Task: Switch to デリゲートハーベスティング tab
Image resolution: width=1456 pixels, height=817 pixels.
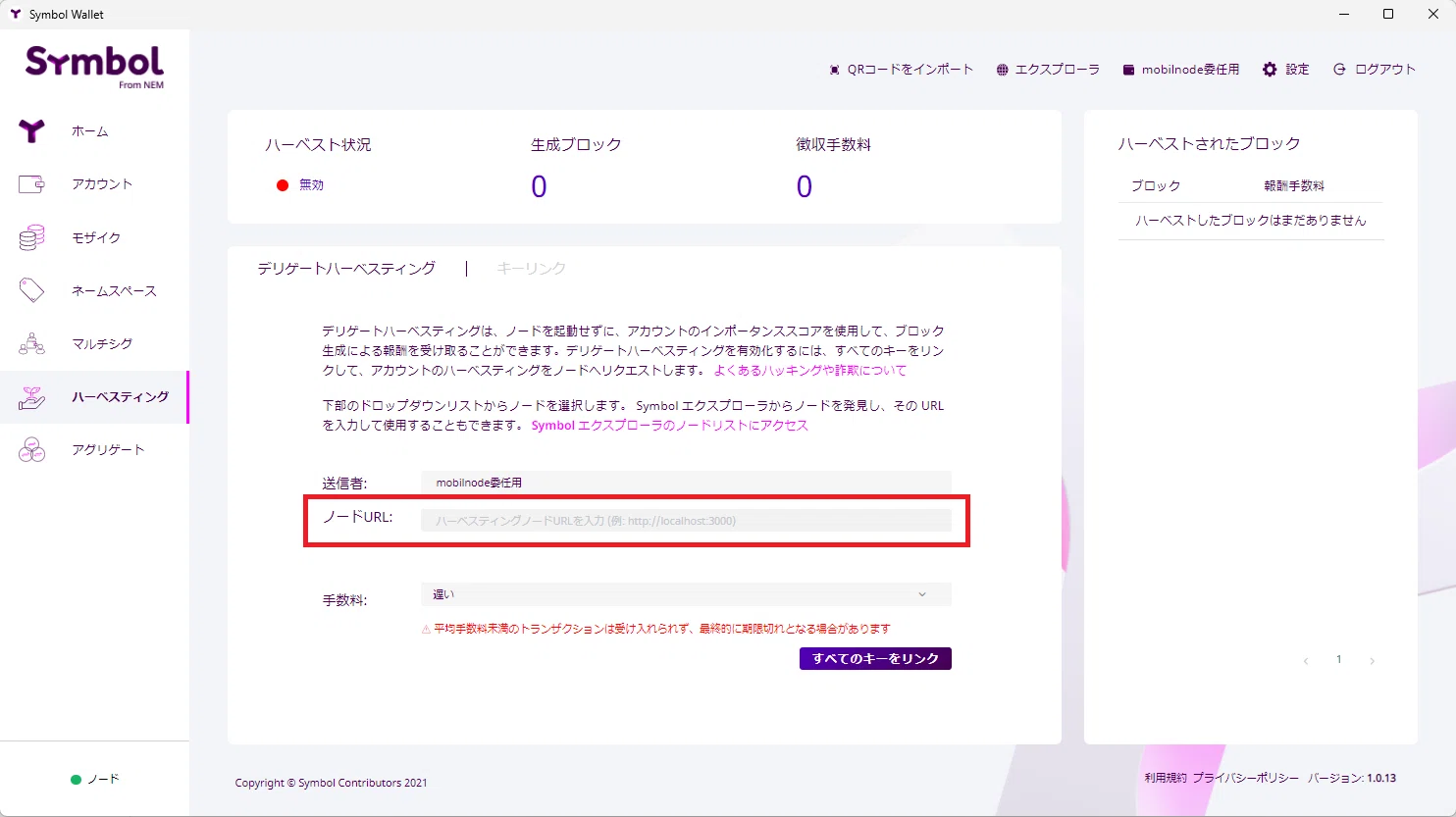Action: tap(346, 269)
